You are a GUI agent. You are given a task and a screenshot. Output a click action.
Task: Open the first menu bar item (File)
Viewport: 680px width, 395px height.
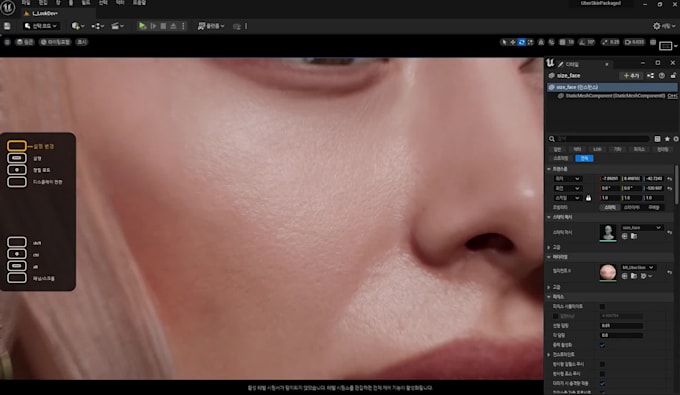click(26, 3)
